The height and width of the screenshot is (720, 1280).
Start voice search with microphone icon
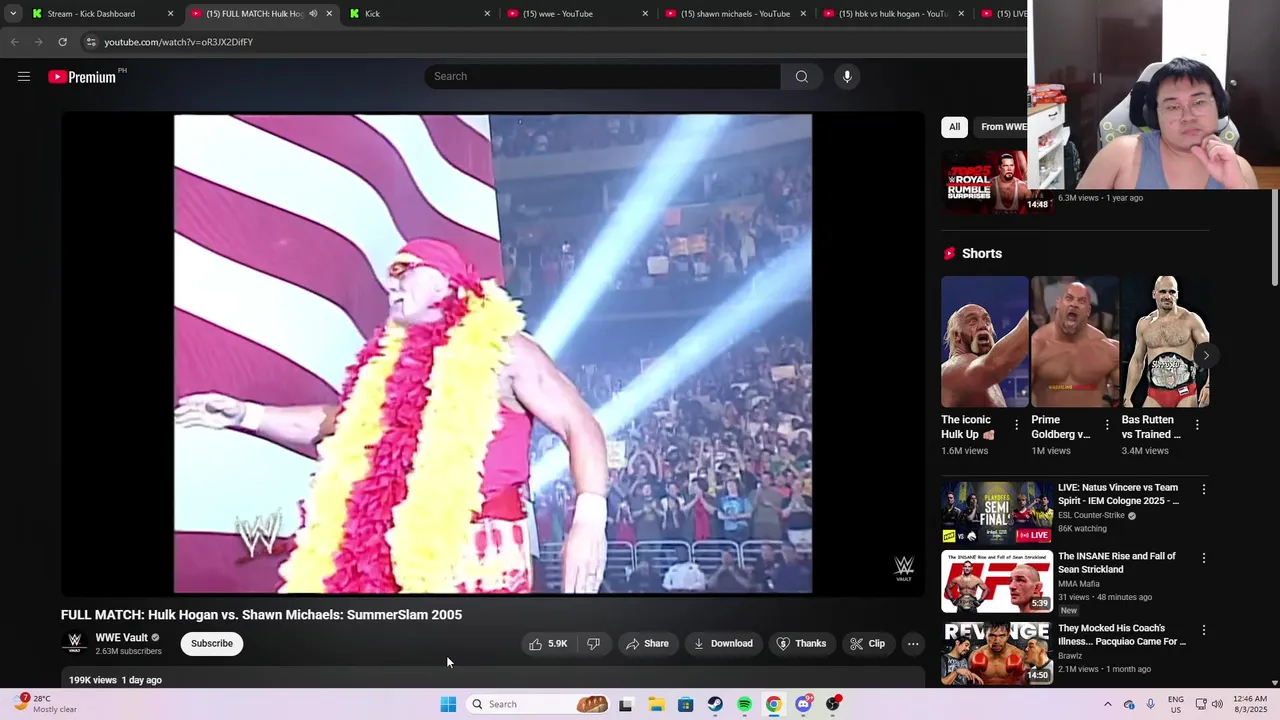tap(847, 76)
